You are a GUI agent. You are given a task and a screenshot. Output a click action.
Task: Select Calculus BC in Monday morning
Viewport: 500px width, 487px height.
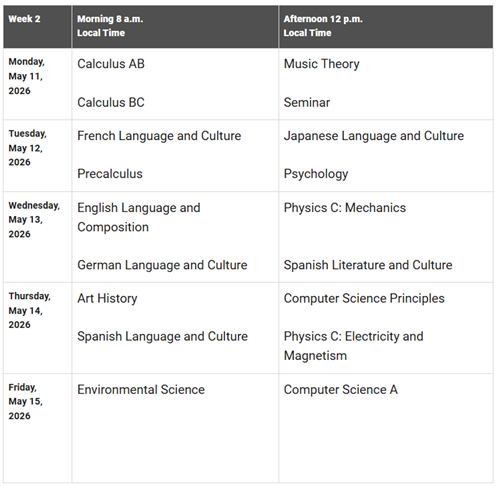tap(111, 102)
